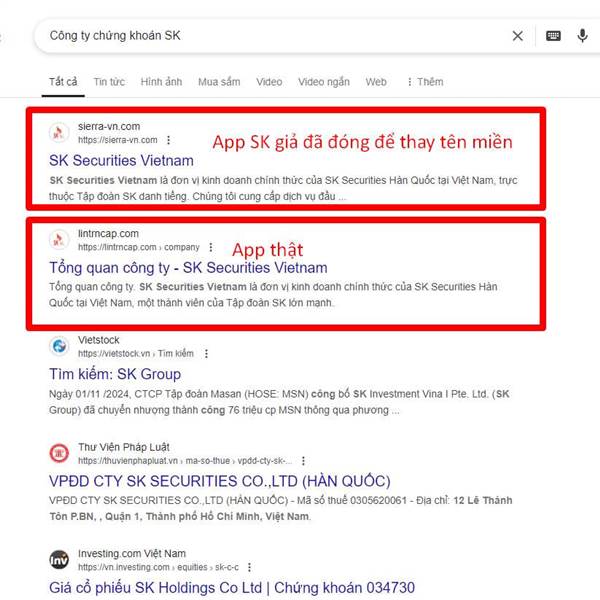The image size is (600, 600).
Task: Click the search field with Công ty chứng khoán SK
Action: click(x=268, y=36)
